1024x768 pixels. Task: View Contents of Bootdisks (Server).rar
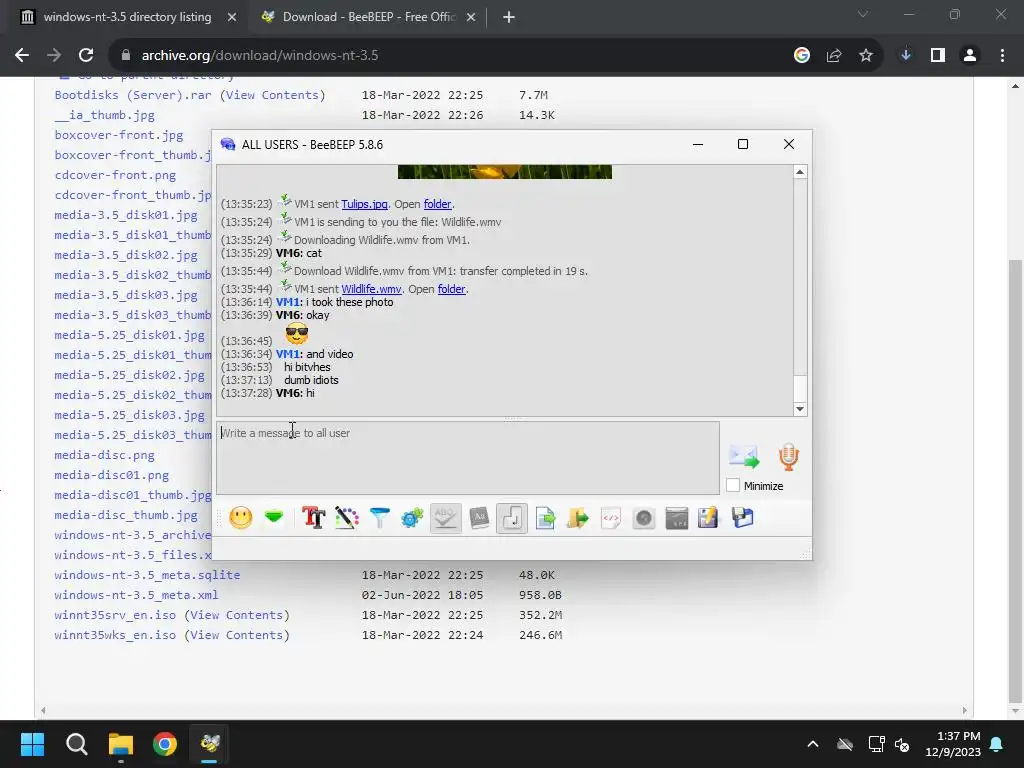(272, 95)
